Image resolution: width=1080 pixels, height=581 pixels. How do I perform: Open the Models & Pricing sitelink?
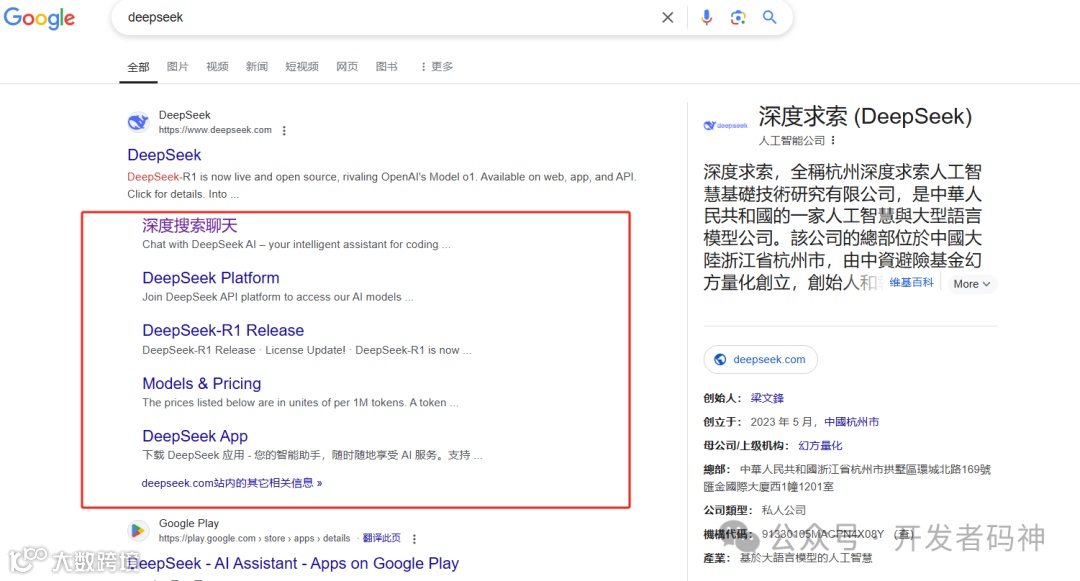point(202,383)
